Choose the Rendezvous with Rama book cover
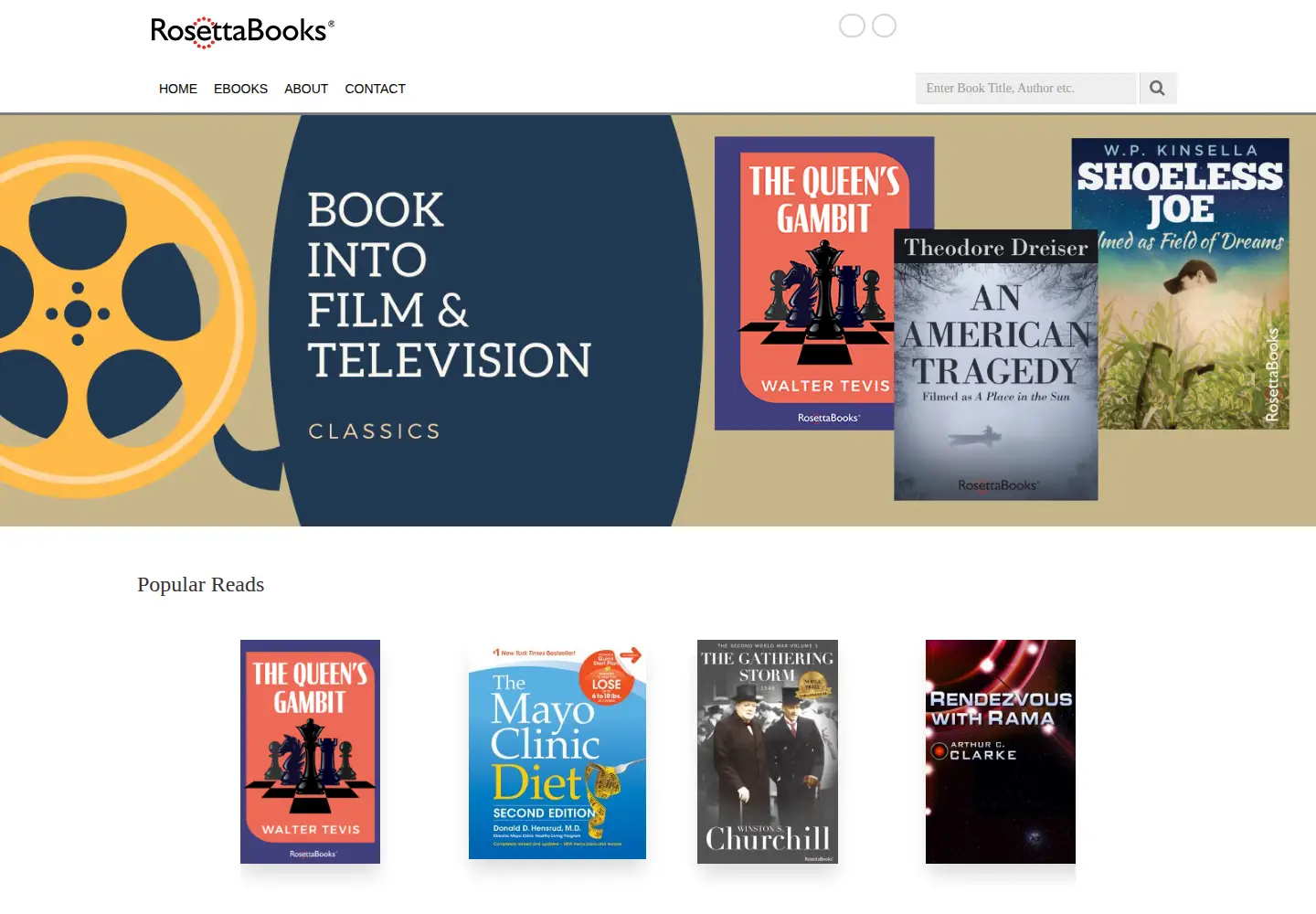The width and height of the screenshot is (1316, 914). [x=1001, y=751]
